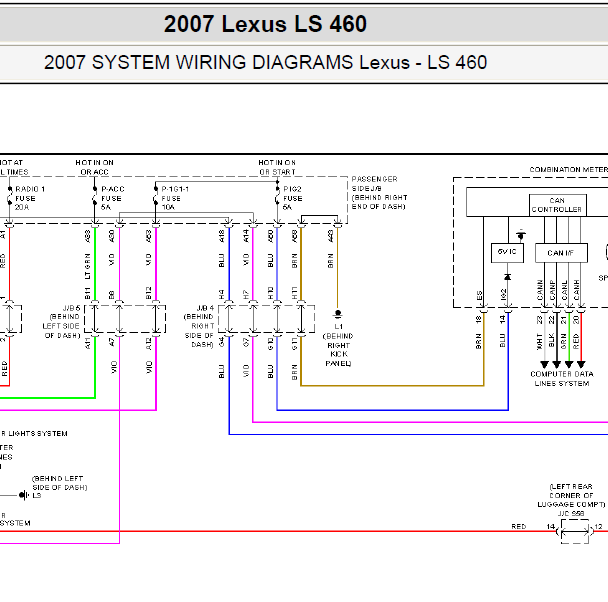Click the '2007 SYSTEM WIRING DIAGRAMS' subtitle text
This screenshot has height=602, width=608.
click(x=198, y=62)
